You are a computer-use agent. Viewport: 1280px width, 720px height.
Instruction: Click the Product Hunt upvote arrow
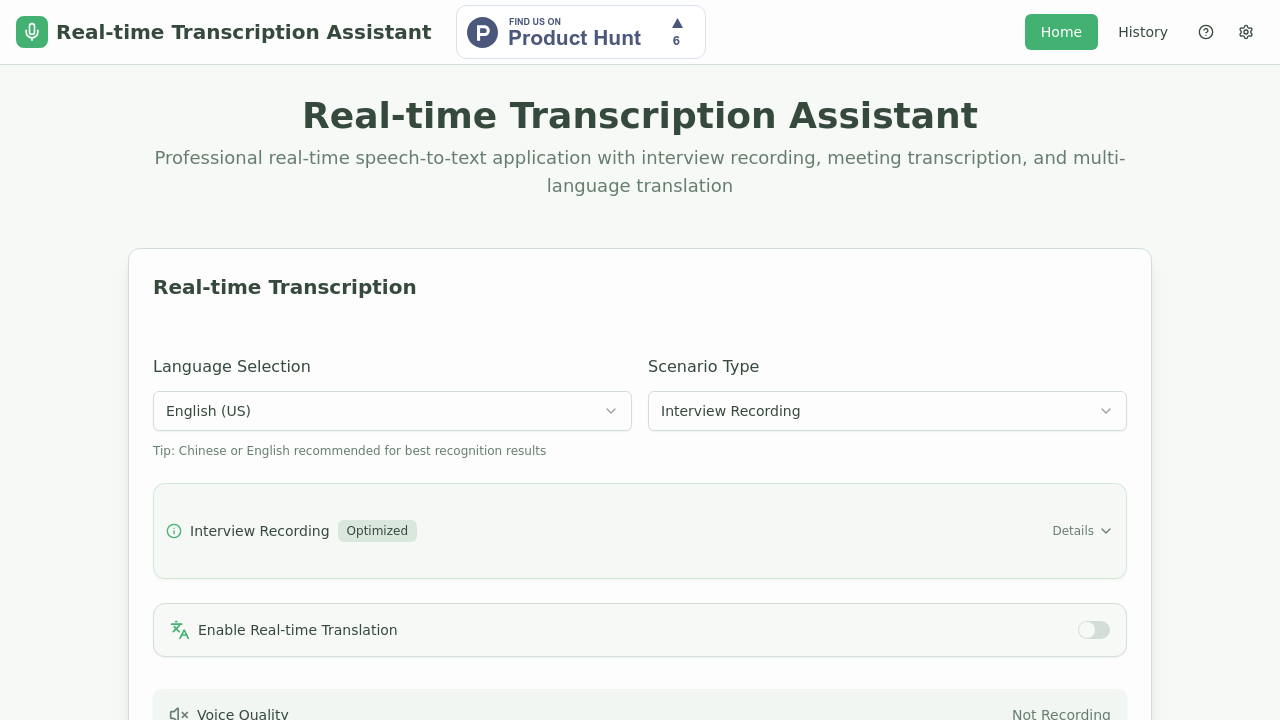click(x=677, y=24)
